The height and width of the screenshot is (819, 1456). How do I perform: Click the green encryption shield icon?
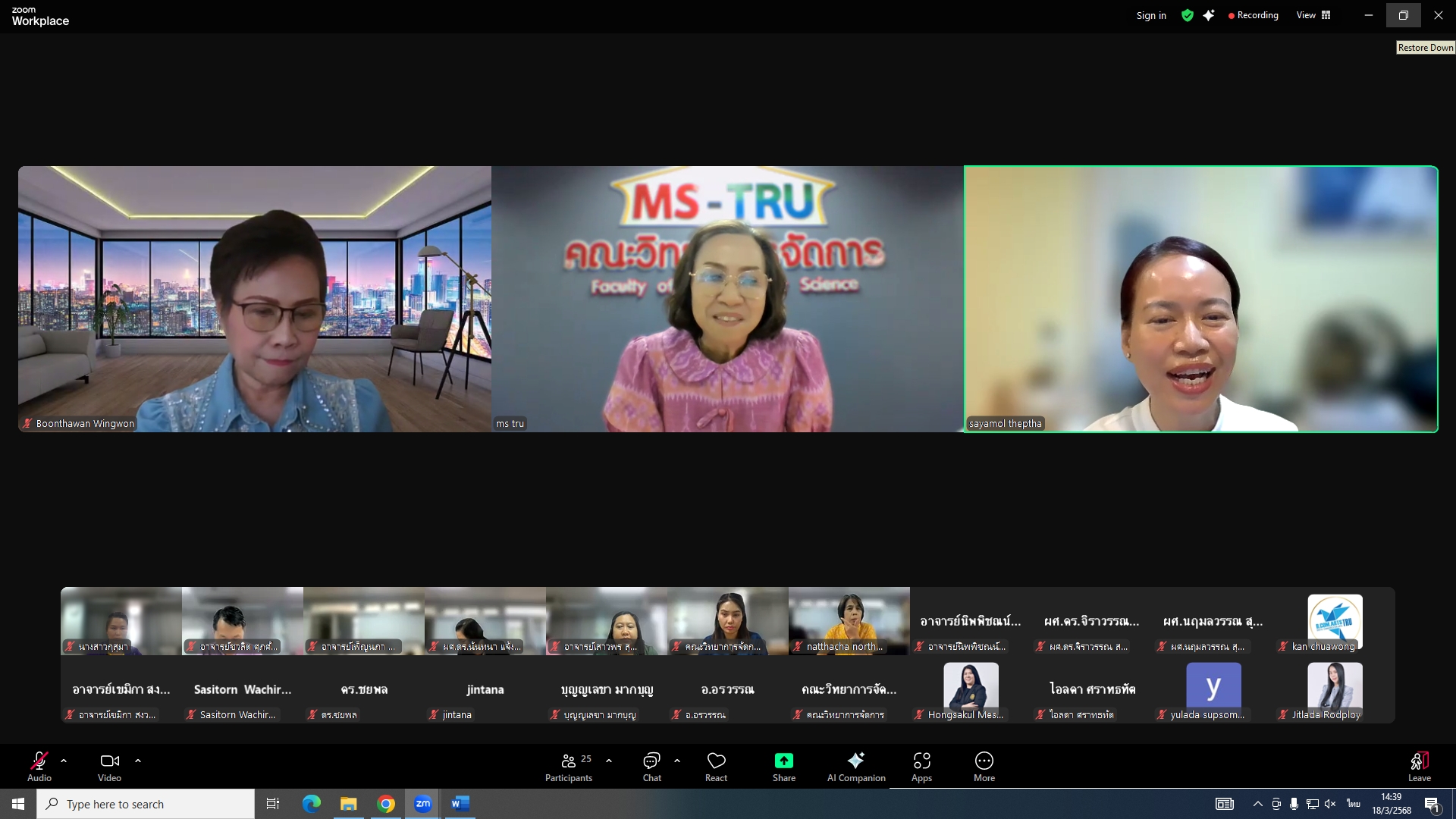(x=1187, y=15)
